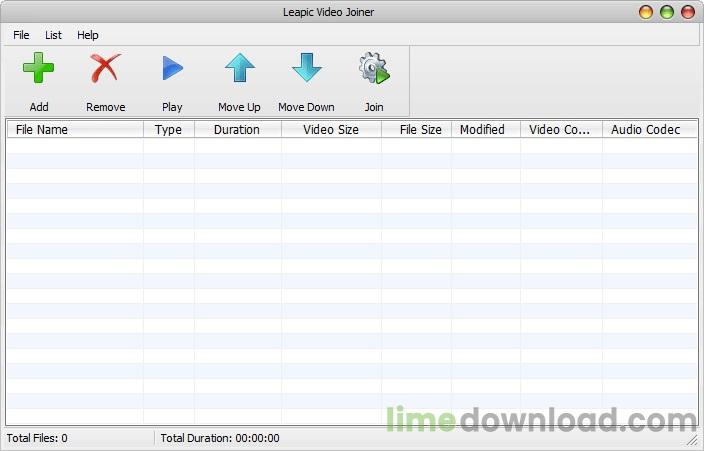Sort by the Type column header
Image resolution: width=704 pixels, height=451 pixels.
(x=169, y=130)
